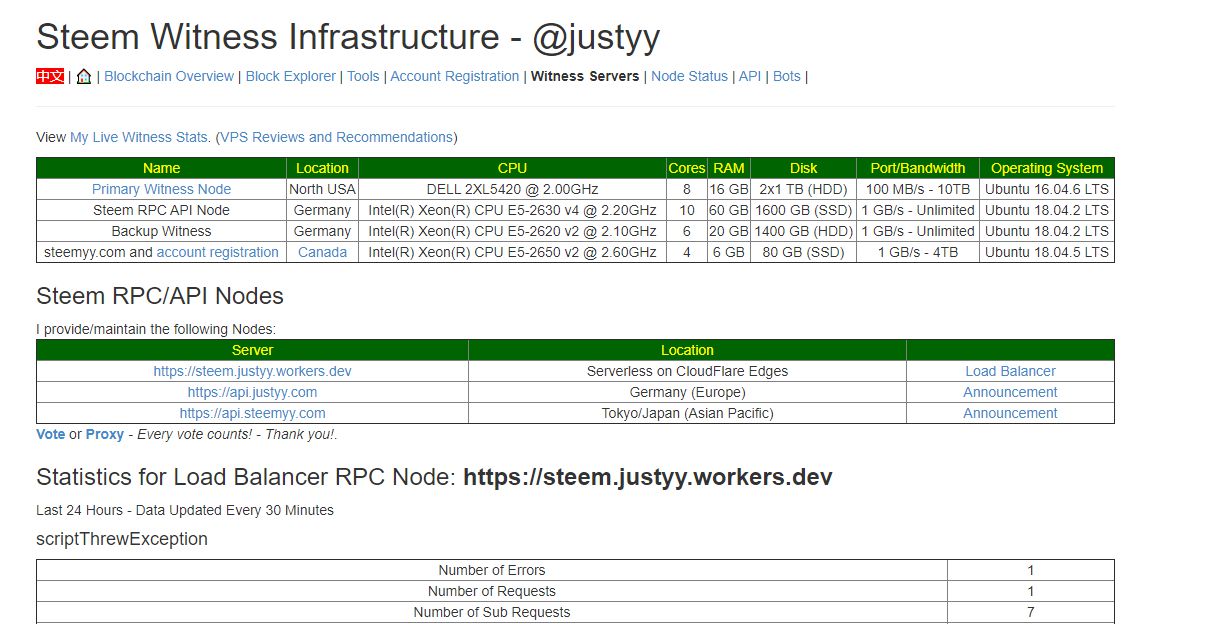Viewport: 1217px width, 624px height.
Task: Select '100 MB/s - 10TB' bandwidth cell
Action: point(918,189)
